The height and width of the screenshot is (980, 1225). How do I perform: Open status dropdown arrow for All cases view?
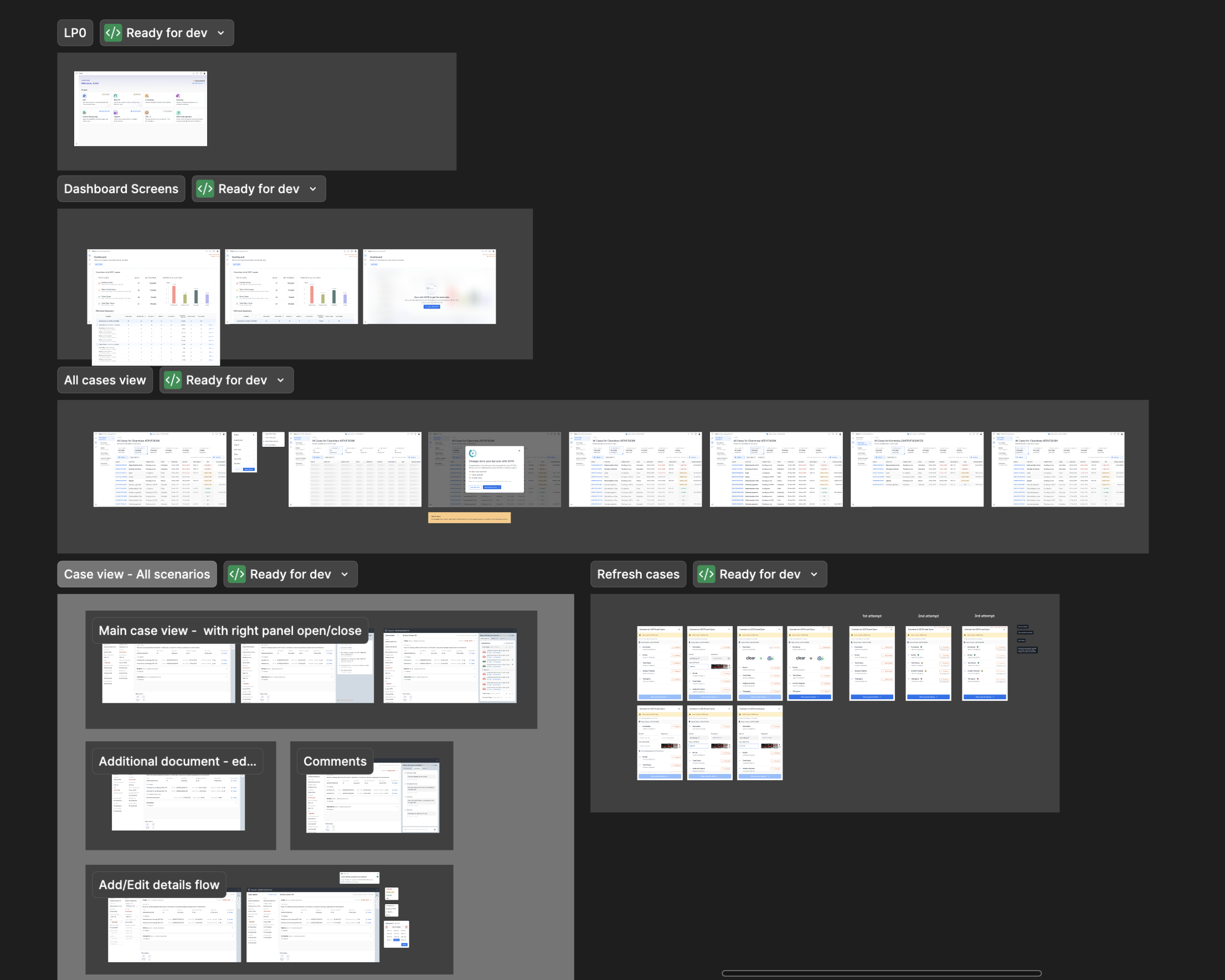(x=281, y=380)
